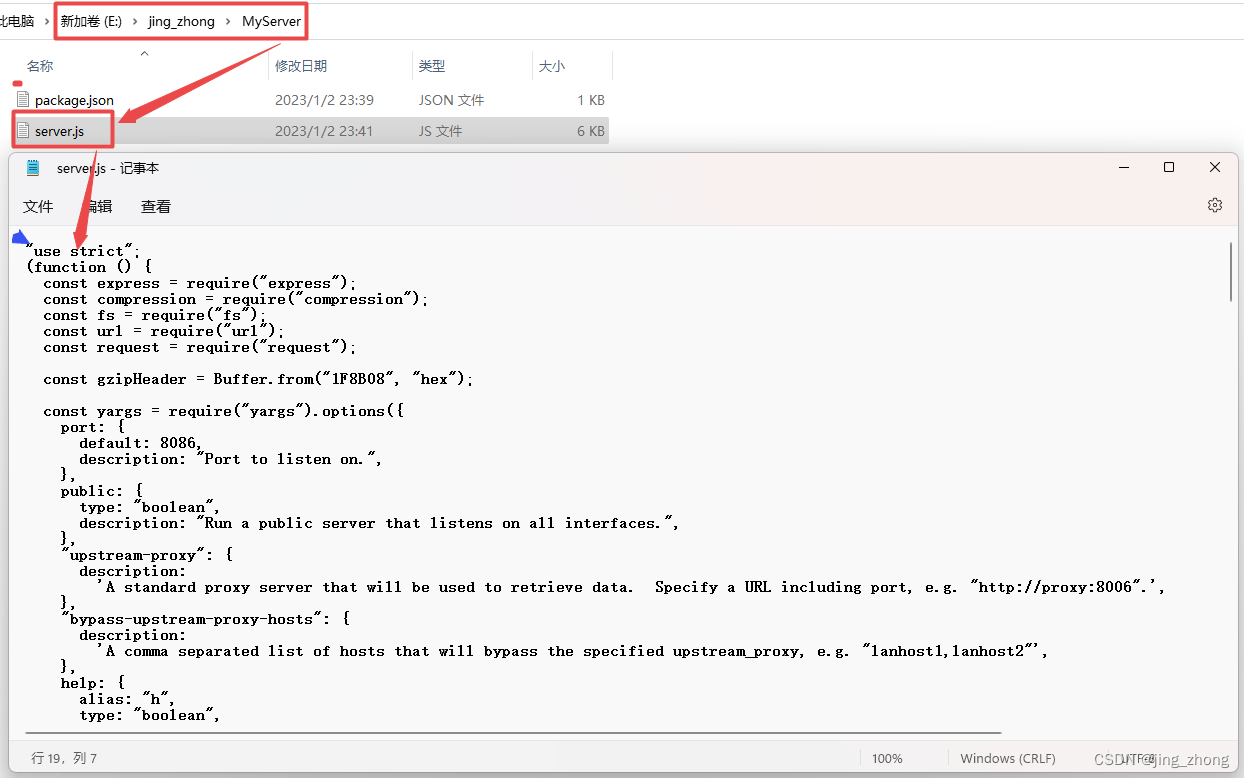Click the JSON 文件 type cell
Image resolution: width=1244 pixels, height=778 pixels.
pyautogui.click(x=451, y=100)
